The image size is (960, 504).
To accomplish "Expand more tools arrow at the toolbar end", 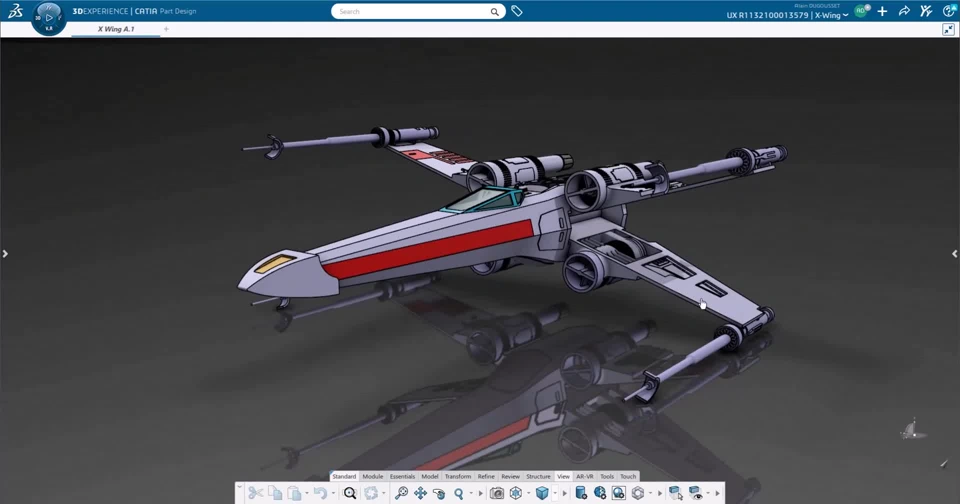I will pos(718,494).
